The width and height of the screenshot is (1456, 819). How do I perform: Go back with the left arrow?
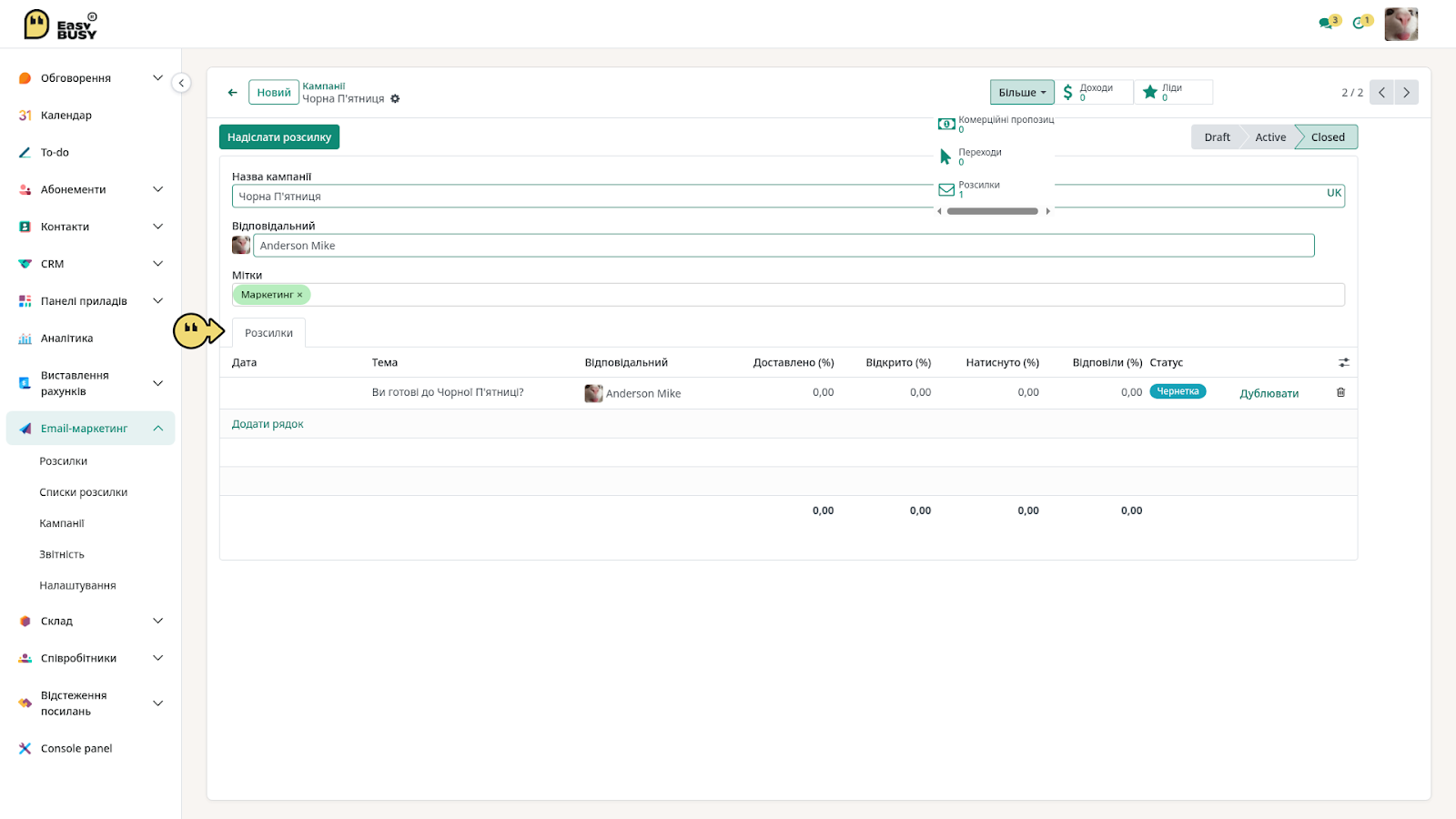[233, 92]
